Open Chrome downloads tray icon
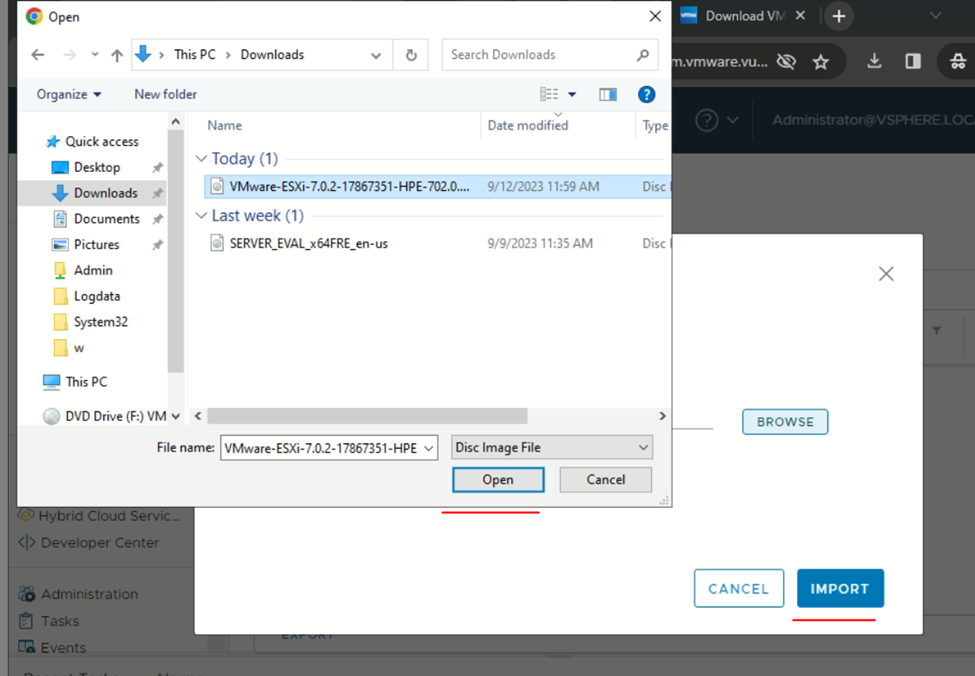This screenshot has height=676, width=975. pos(874,61)
